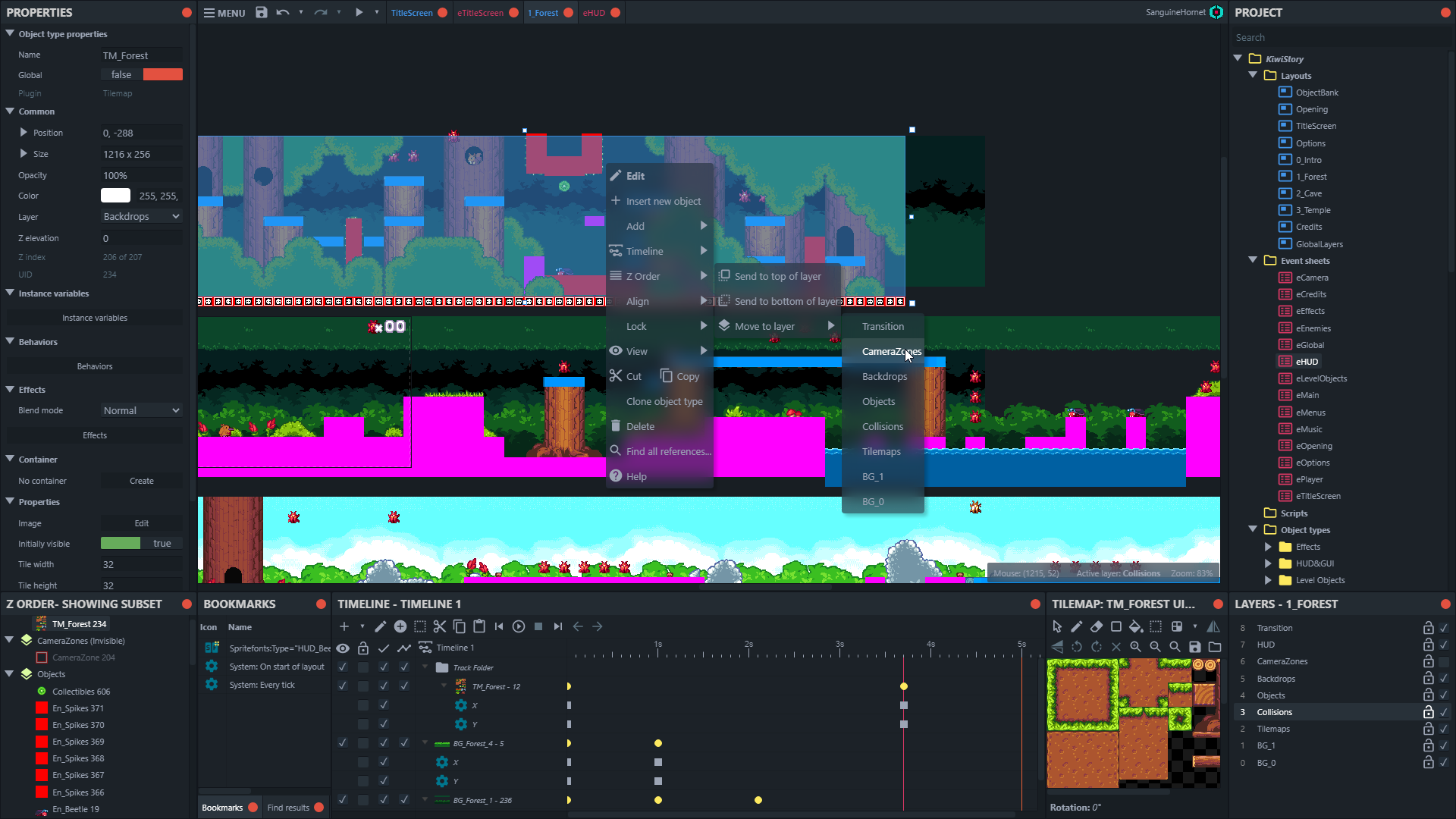Select the tilemap eraser tool
The image size is (1456, 819).
click(x=1097, y=626)
